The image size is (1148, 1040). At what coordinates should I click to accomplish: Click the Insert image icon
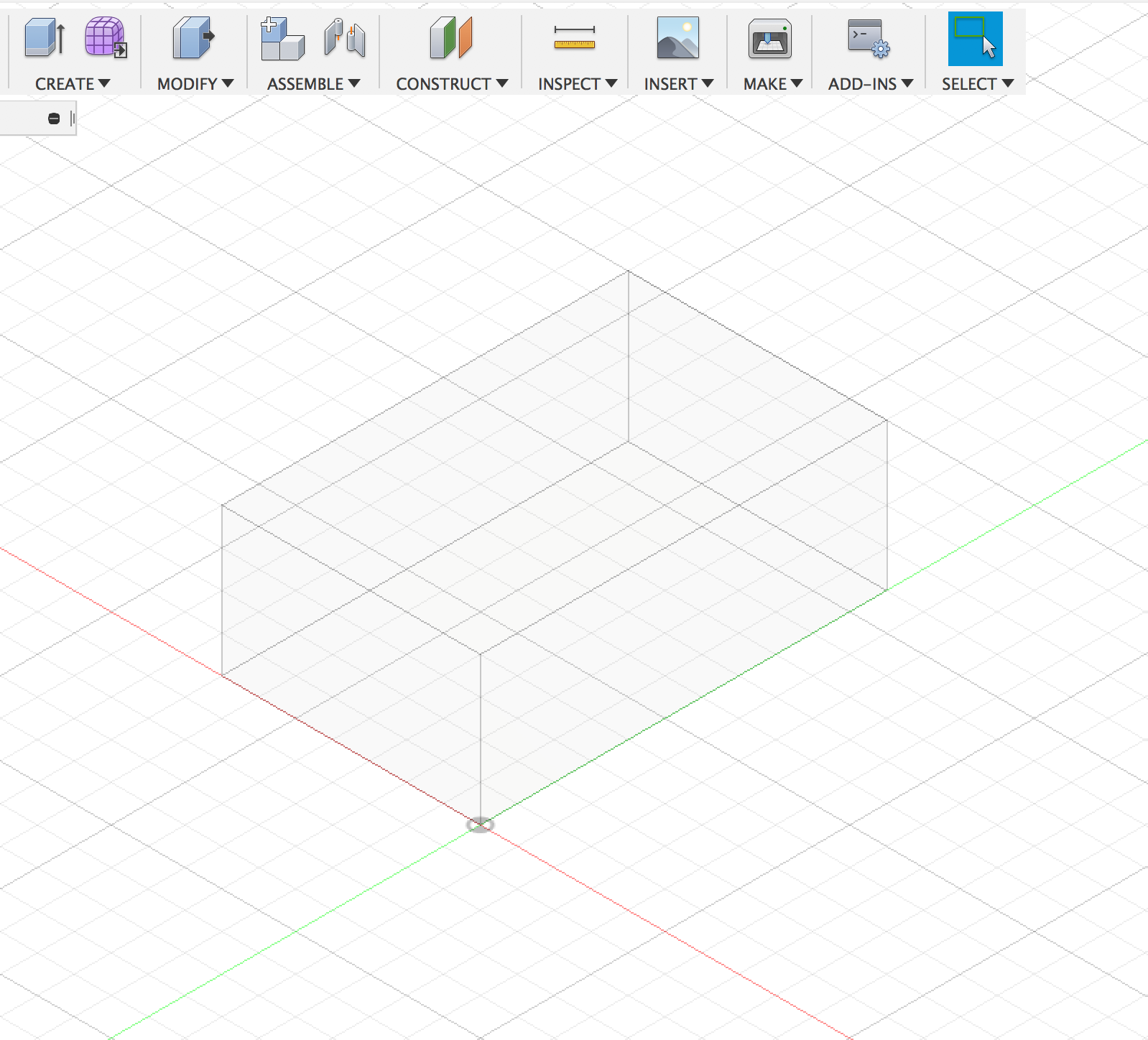pos(677,37)
